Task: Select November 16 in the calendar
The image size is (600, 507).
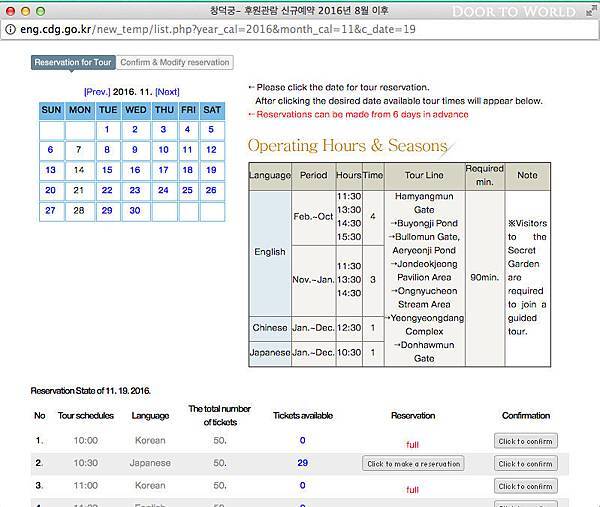Action: pyautogui.click(x=135, y=170)
